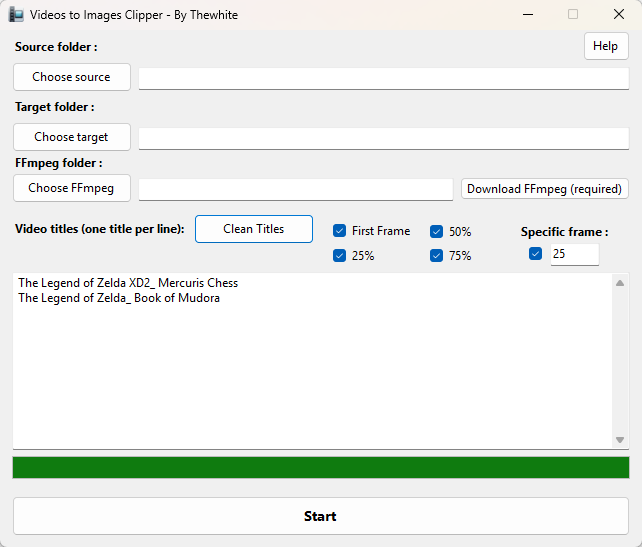Disable the 75% frame checkbox
The height and width of the screenshot is (547, 642).
tap(437, 256)
